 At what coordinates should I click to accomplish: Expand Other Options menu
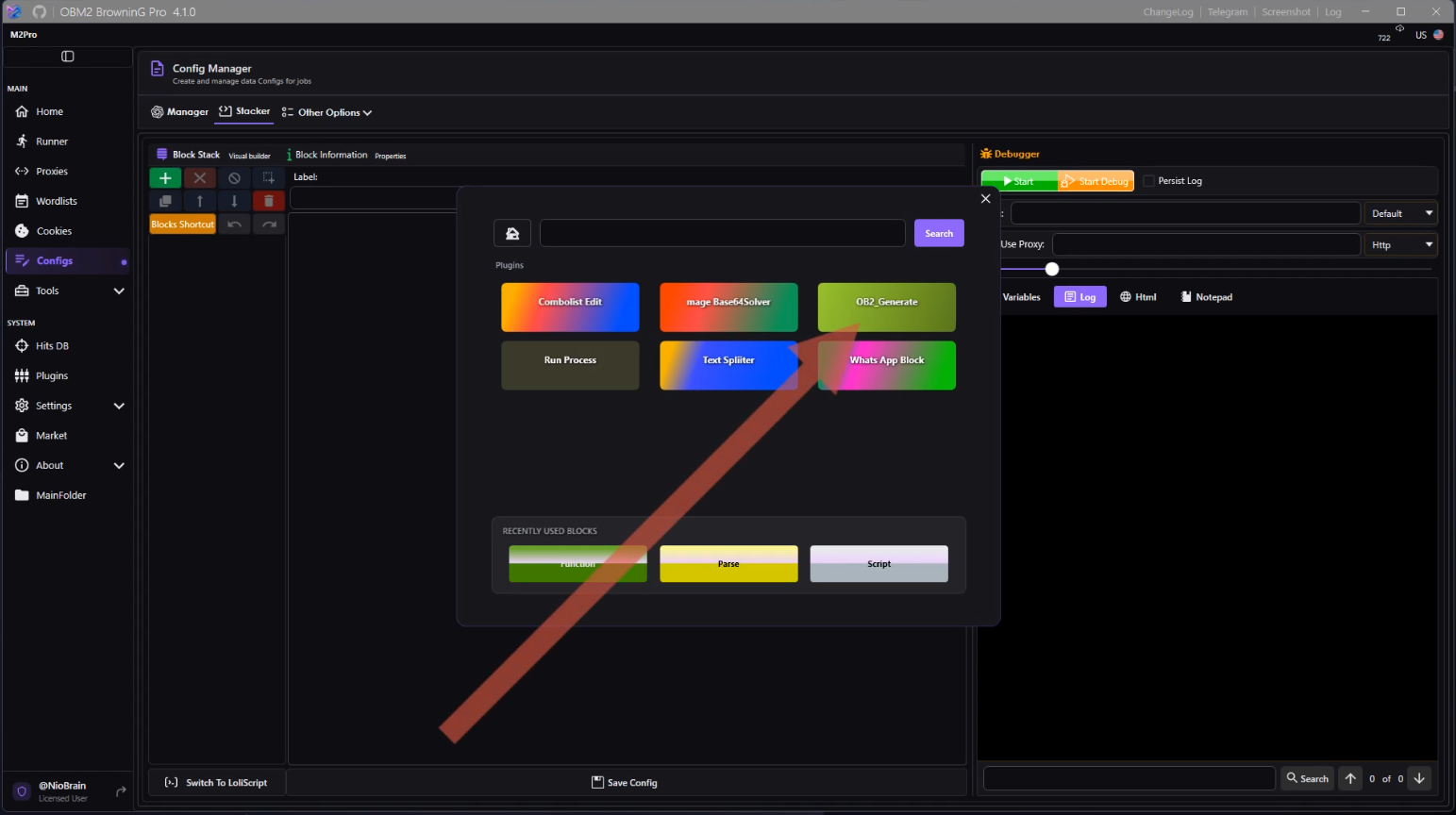326,112
